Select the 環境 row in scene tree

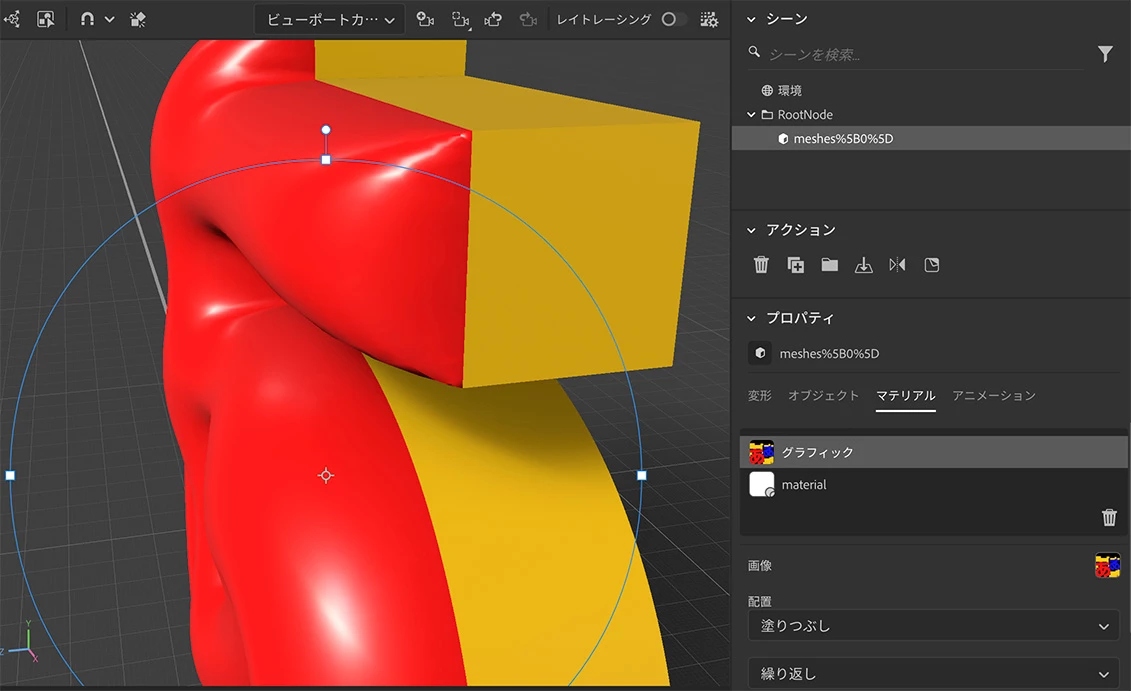click(x=930, y=90)
